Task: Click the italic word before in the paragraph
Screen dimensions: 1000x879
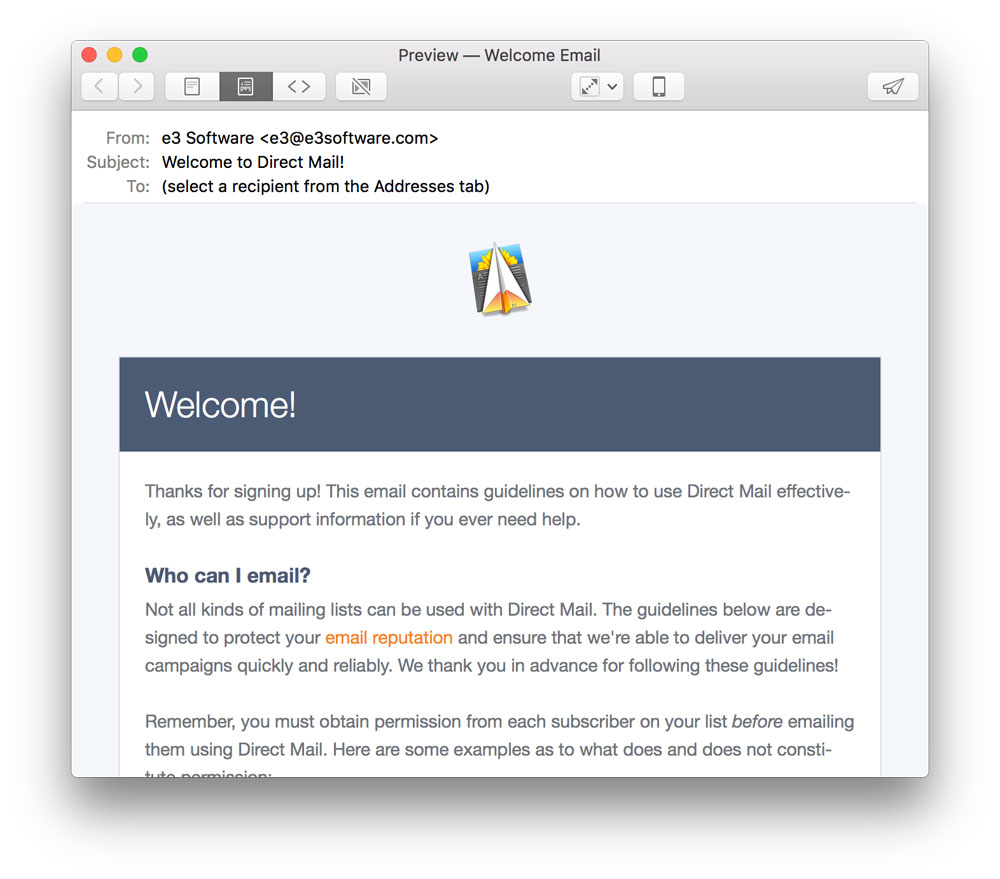Action: pos(757,721)
